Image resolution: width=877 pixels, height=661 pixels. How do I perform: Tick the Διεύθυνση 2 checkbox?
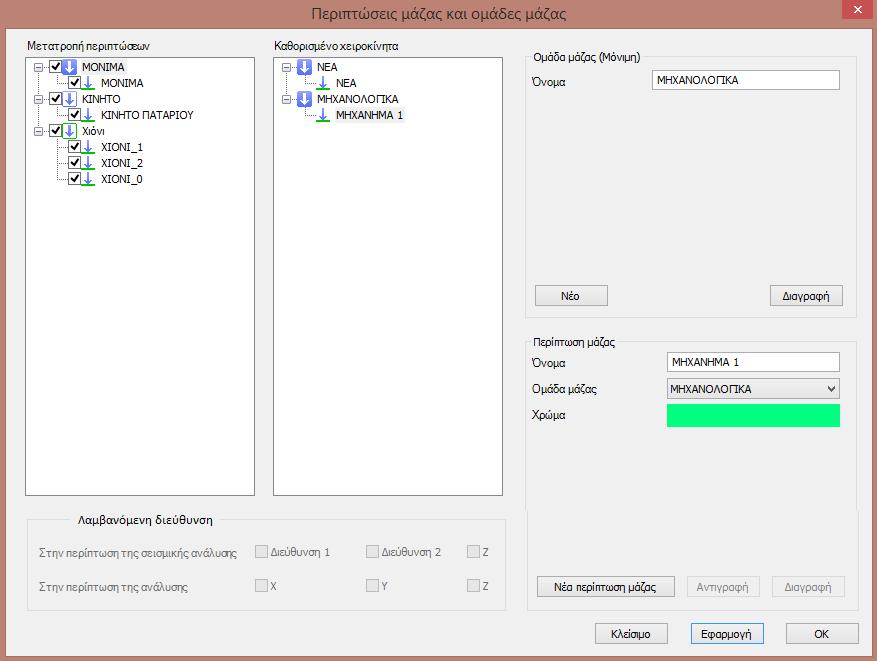[372, 552]
